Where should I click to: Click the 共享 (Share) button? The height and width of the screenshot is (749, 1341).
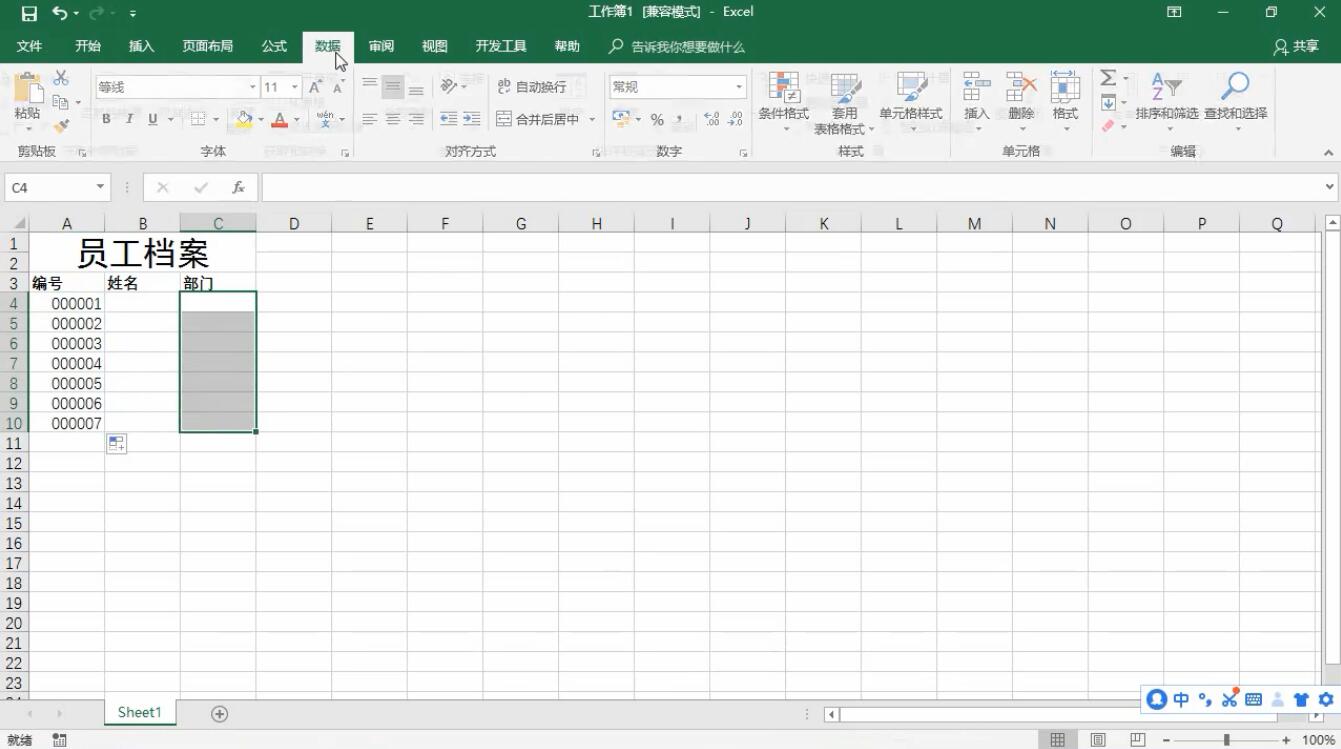(1297, 46)
